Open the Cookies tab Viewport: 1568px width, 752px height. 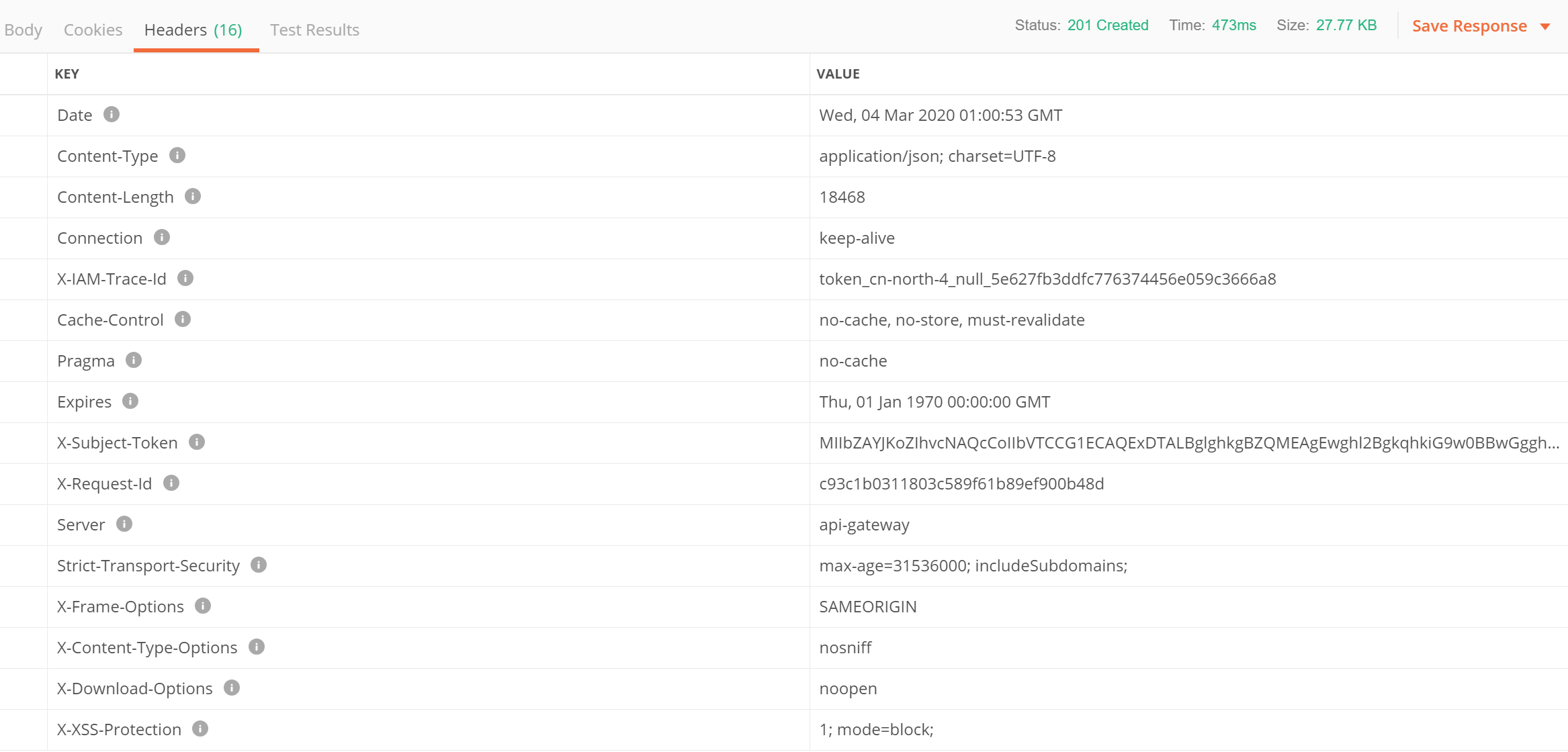pos(93,30)
